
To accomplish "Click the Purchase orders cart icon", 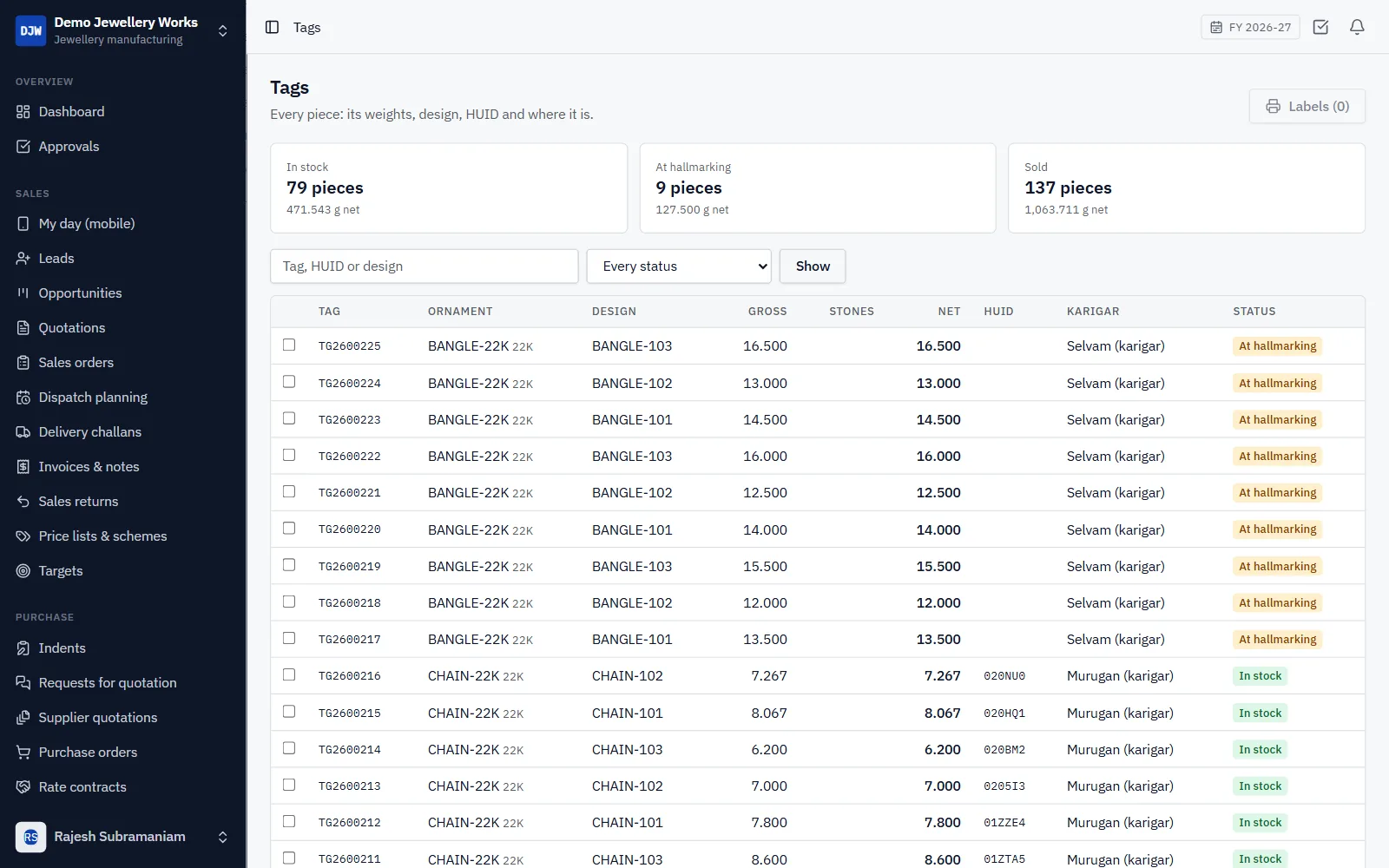I will coord(23,753).
